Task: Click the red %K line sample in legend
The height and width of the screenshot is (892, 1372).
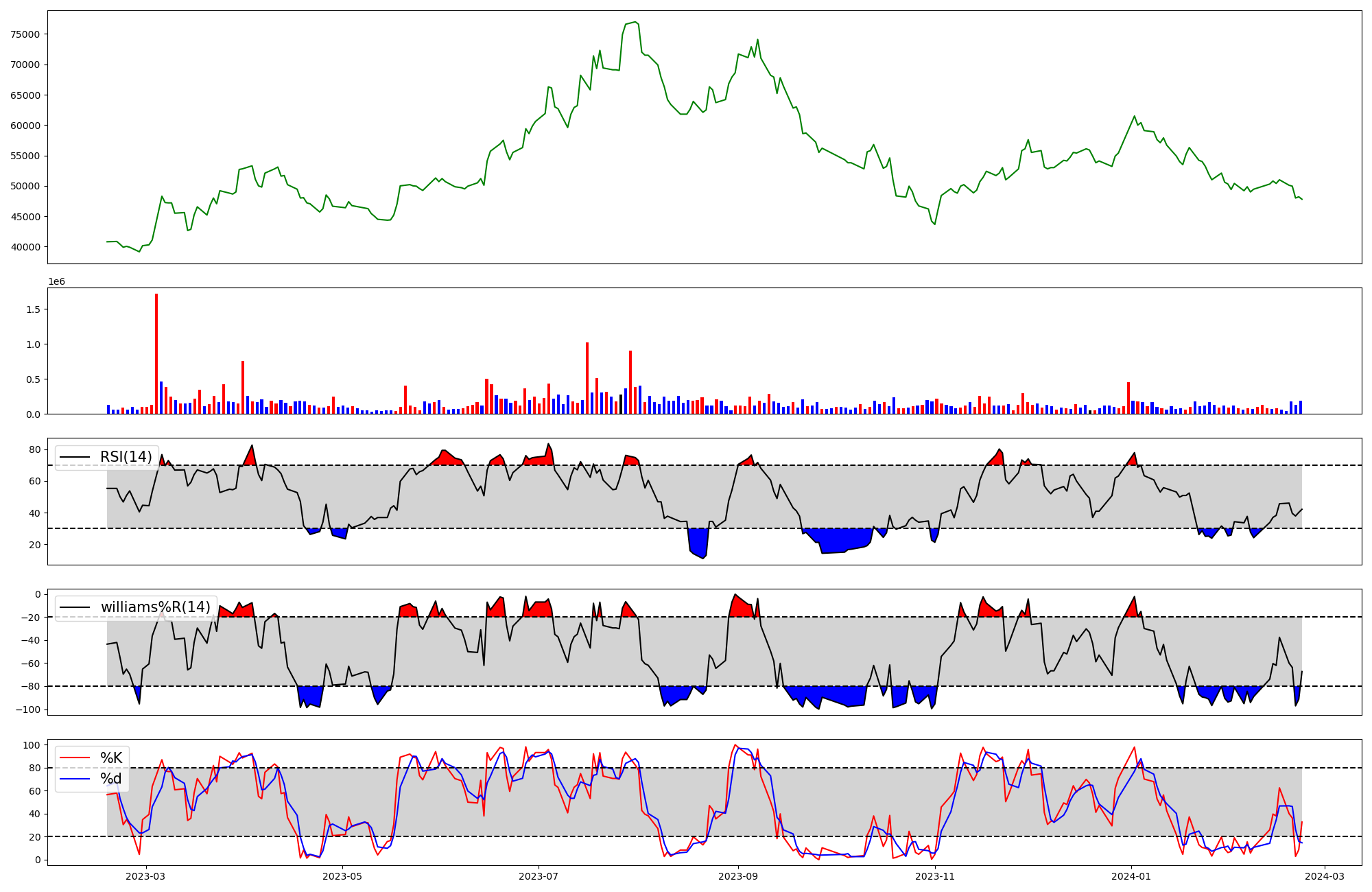Action: (x=74, y=758)
